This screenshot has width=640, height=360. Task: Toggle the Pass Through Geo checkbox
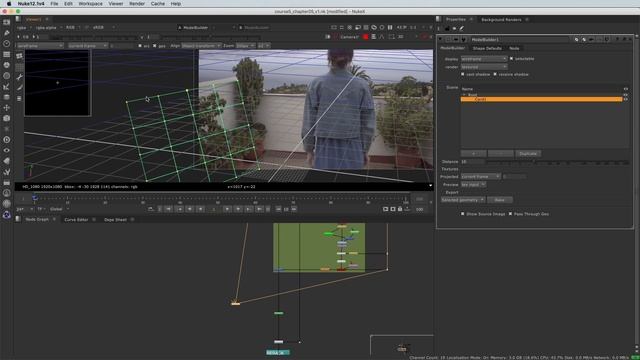[510, 214]
